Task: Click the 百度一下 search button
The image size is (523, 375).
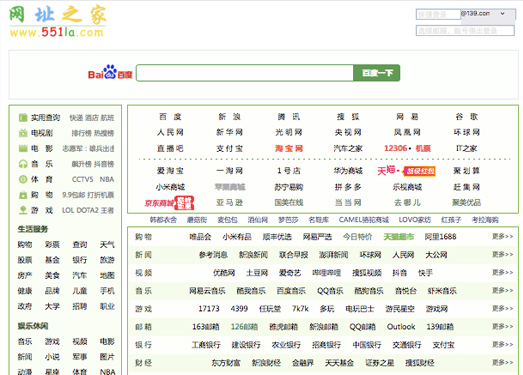Action: (377, 73)
